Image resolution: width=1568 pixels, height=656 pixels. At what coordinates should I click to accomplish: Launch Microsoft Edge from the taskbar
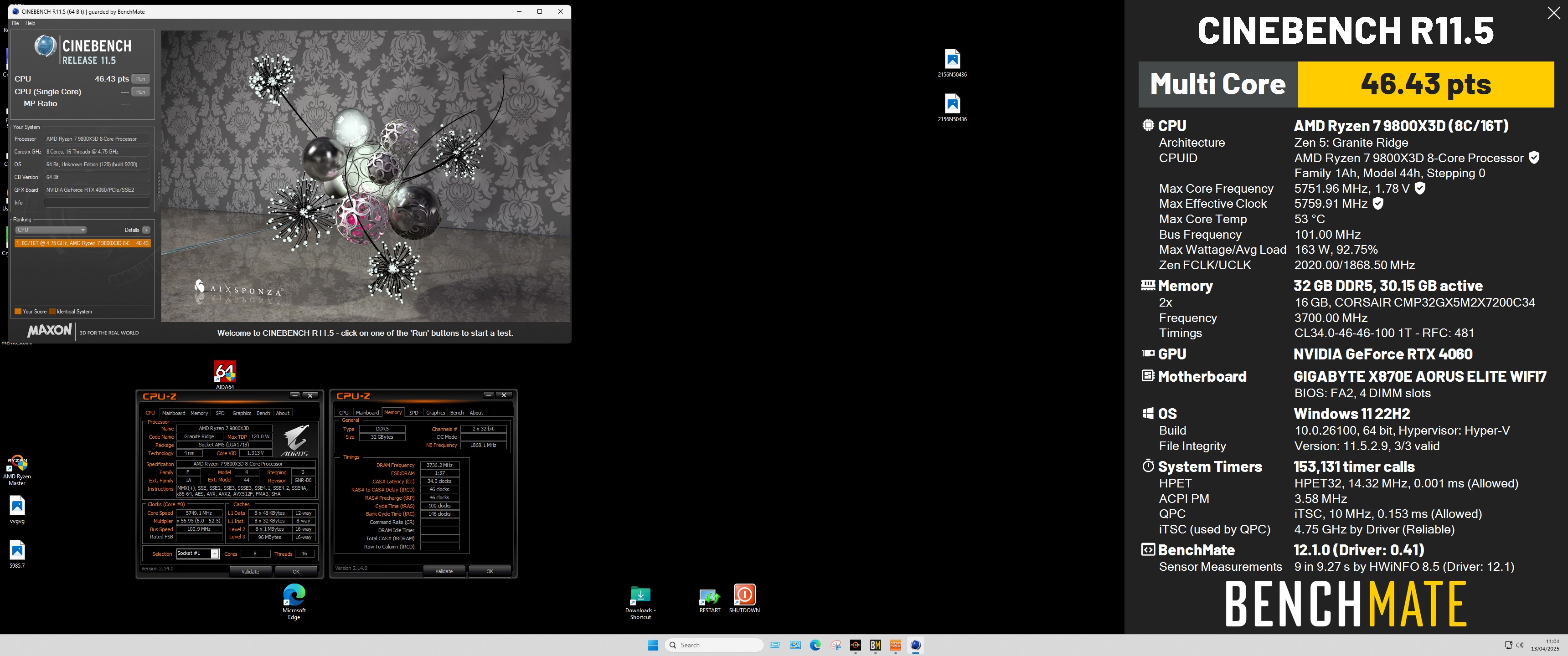(815, 645)
